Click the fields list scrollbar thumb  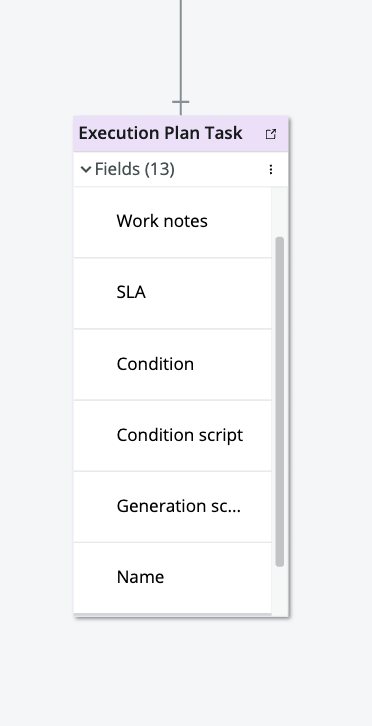pos(279,401)
